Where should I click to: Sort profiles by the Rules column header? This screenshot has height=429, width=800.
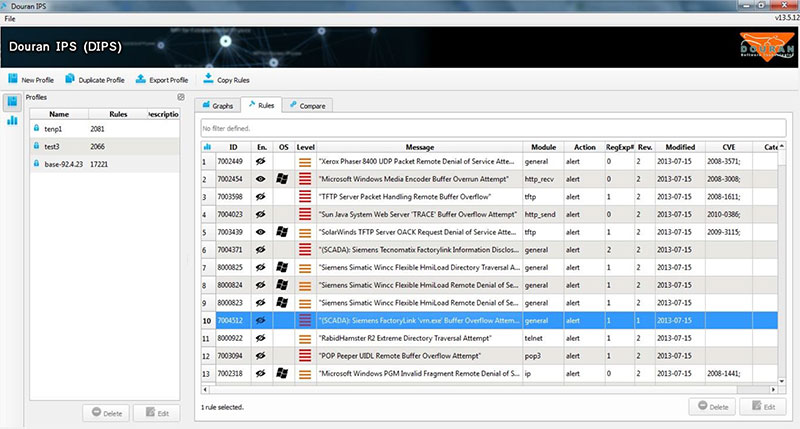(x=118, y=114)
